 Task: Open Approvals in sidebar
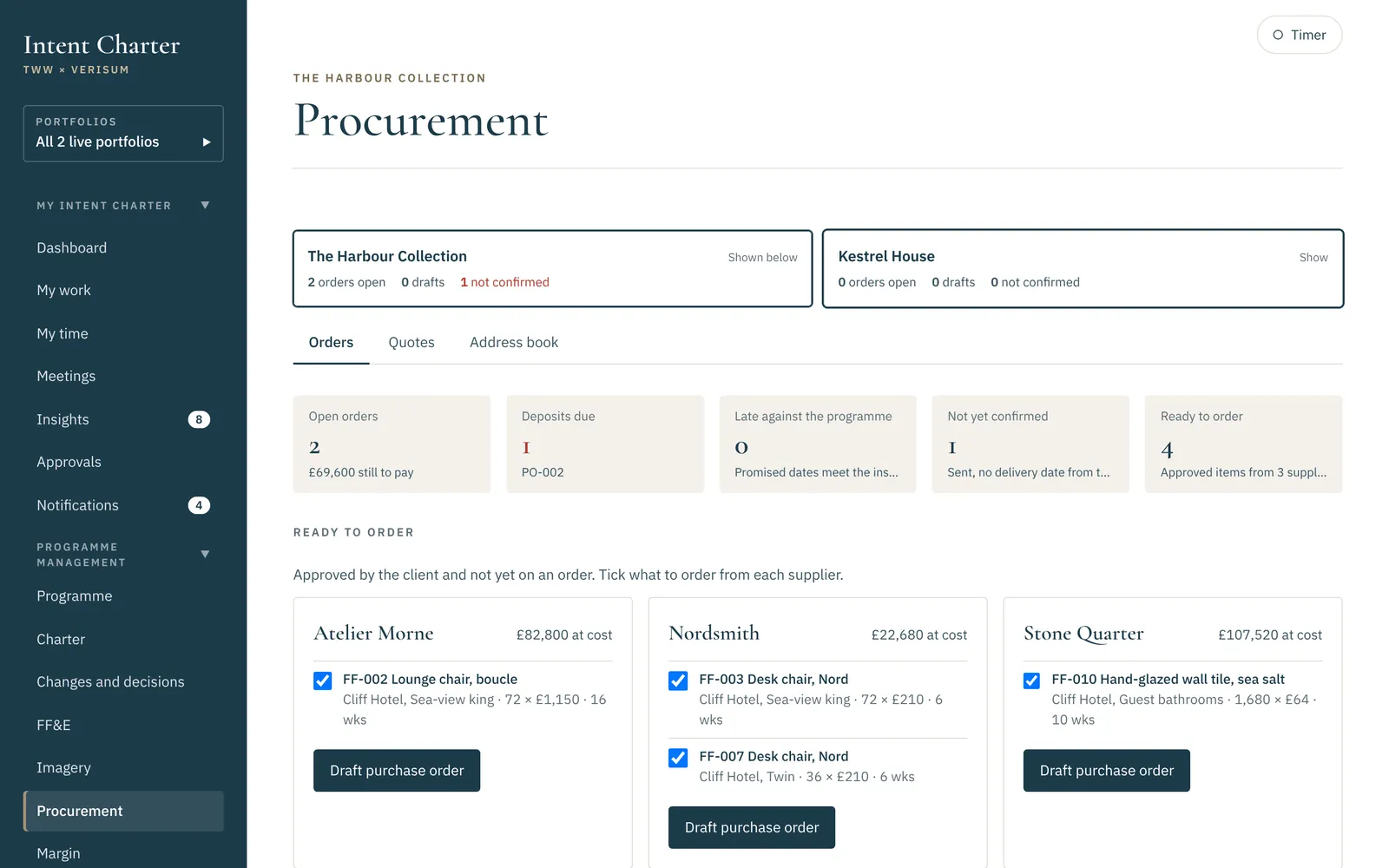(123, 463)
